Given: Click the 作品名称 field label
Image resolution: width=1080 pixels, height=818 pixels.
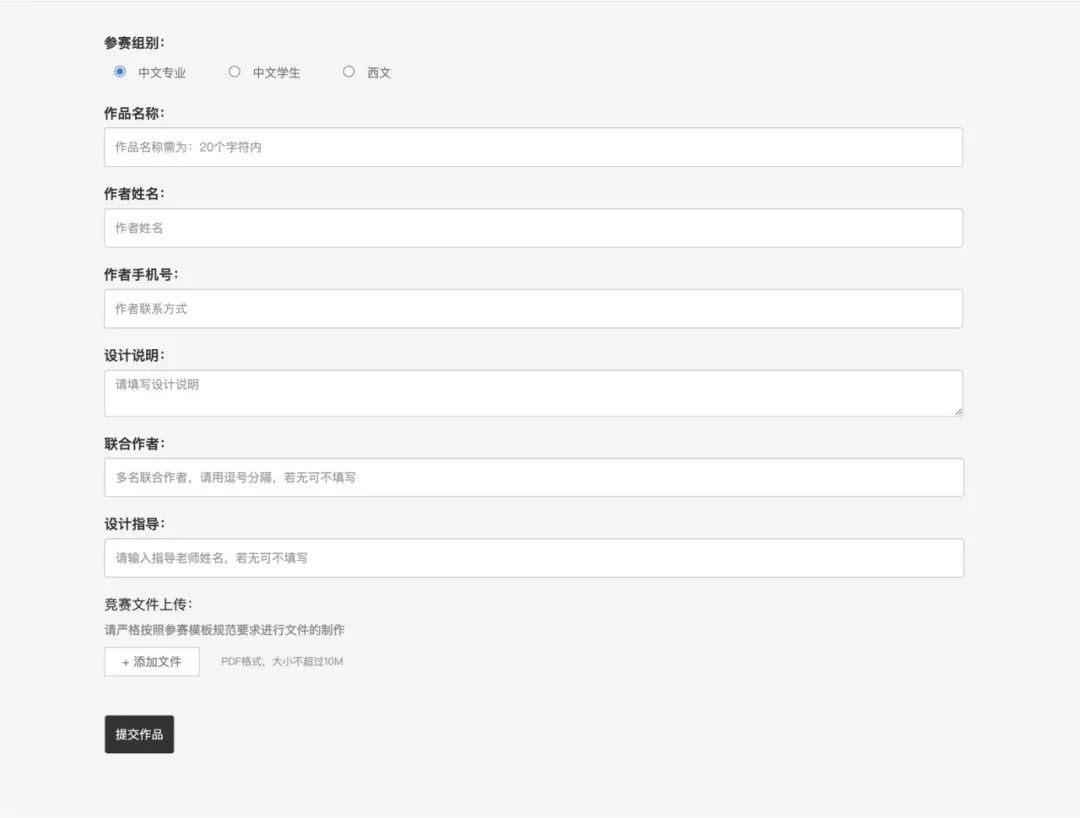Looking at the screenshot, I should (135, 113).
